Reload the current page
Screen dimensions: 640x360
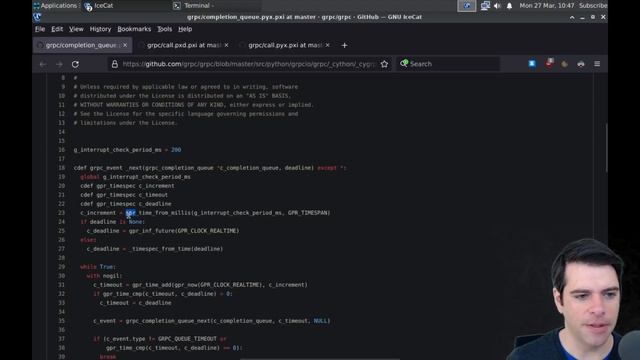click(x=75, y=64)
